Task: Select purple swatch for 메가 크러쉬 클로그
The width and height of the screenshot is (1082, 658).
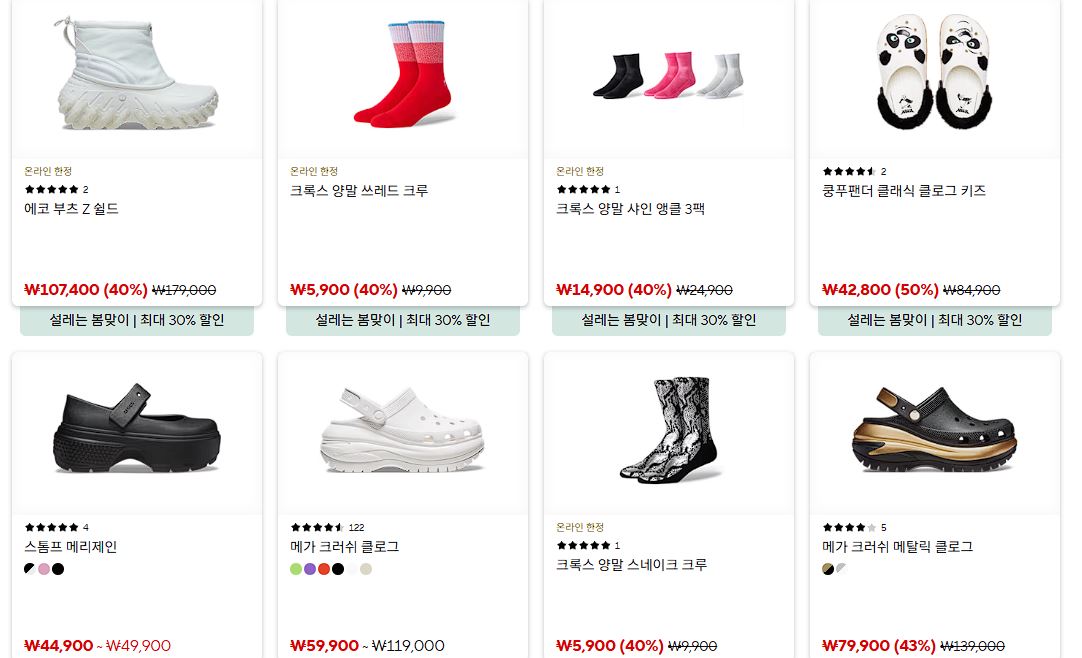Action: (x=310, y=569)
